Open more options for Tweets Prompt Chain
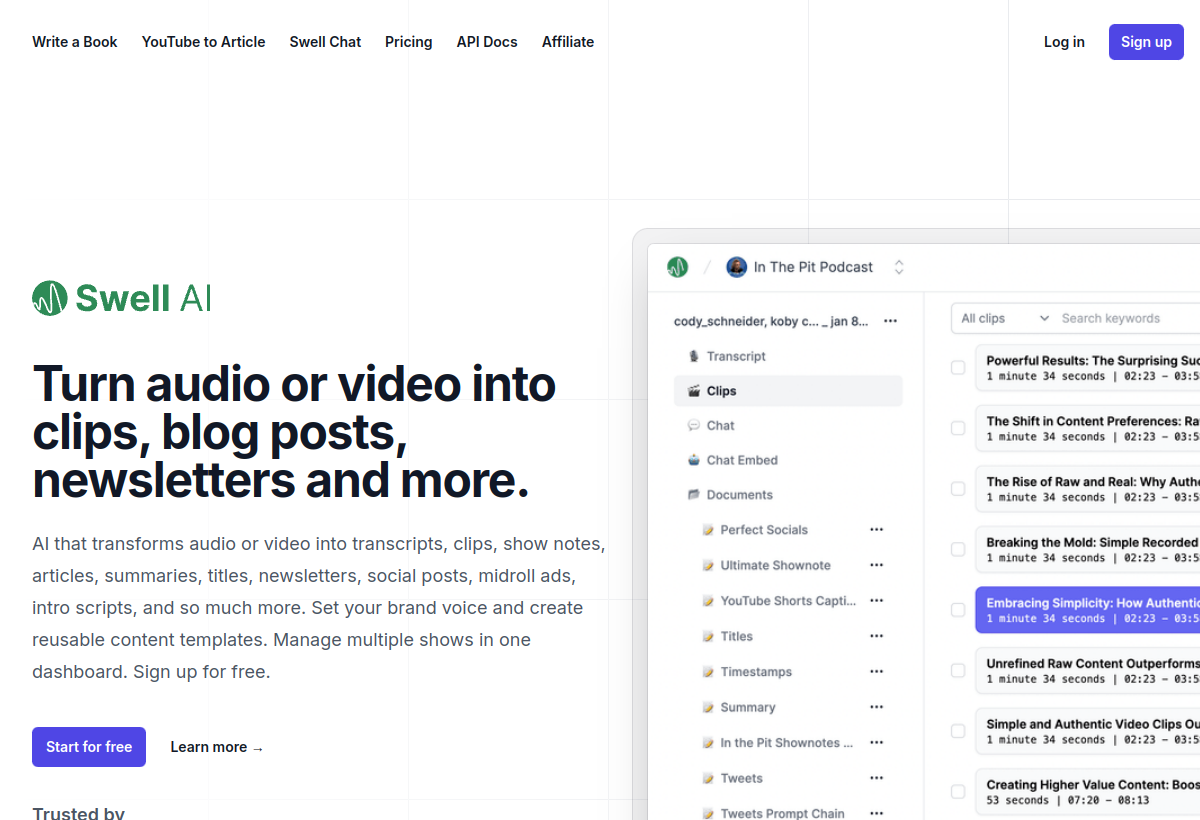The height and width of the screenshot is (820, 1200). 877,813
